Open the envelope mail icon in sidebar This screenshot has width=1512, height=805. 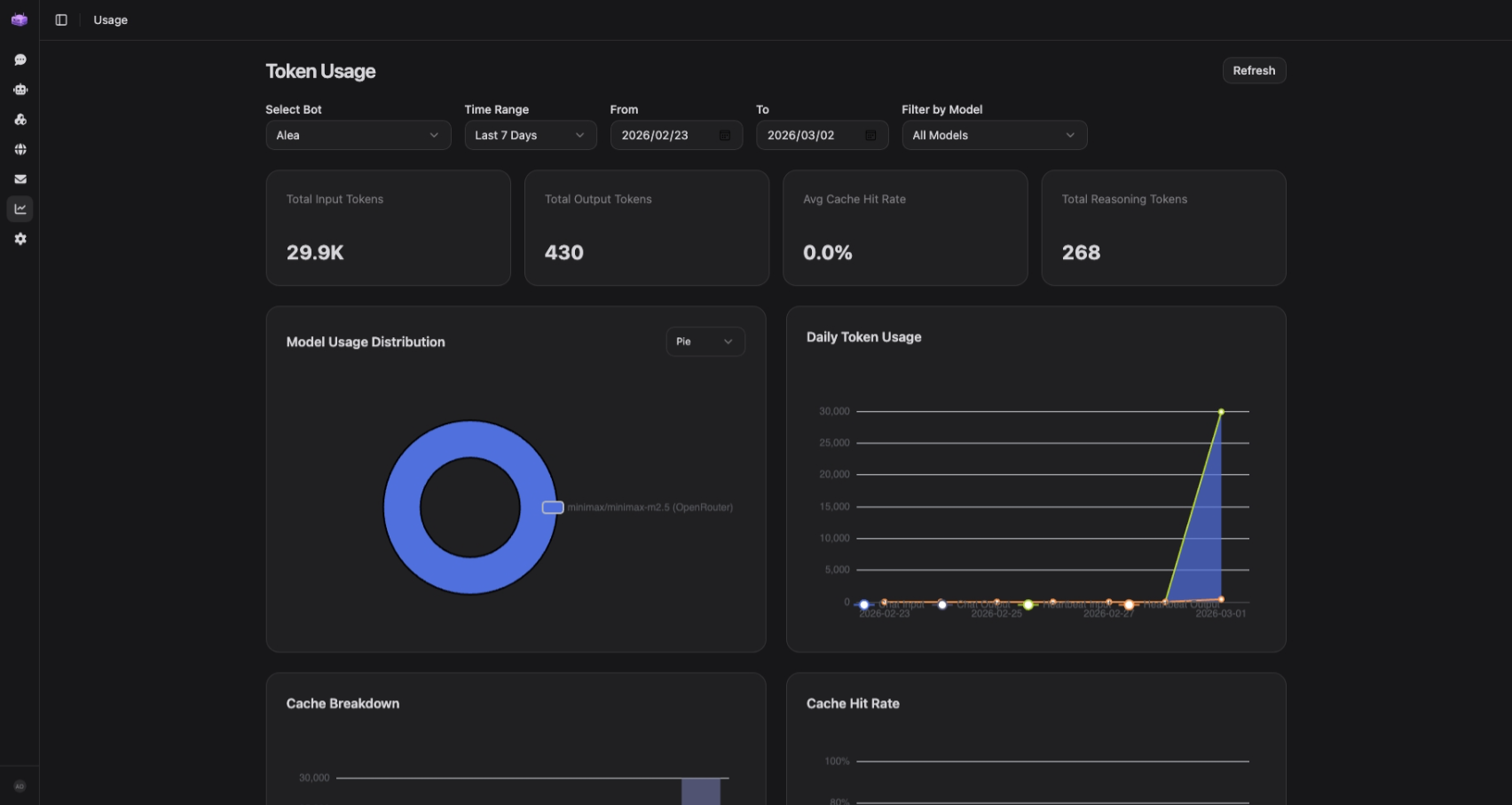tap(20, 179)
